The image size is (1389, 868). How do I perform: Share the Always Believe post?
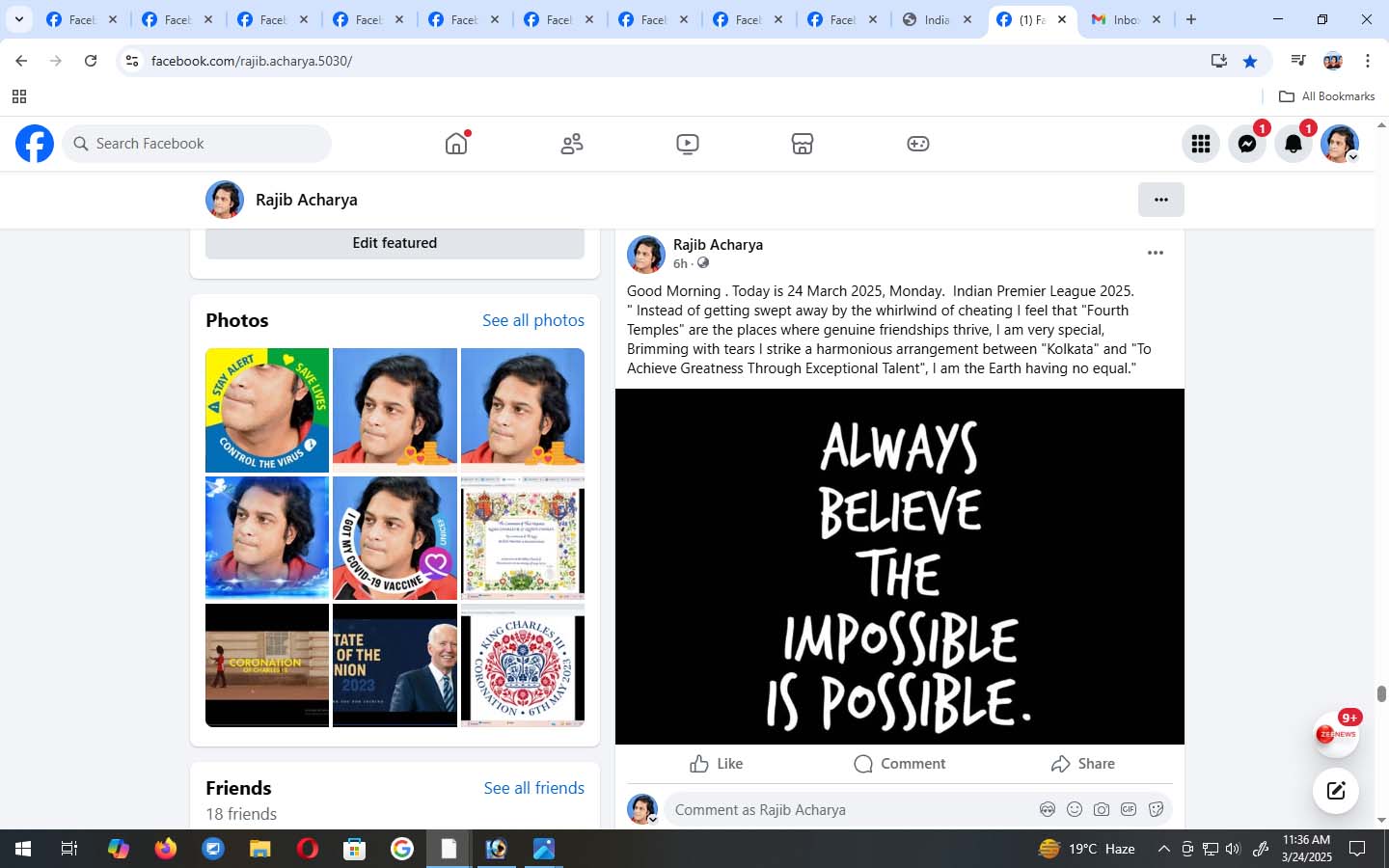point(1083,764)
